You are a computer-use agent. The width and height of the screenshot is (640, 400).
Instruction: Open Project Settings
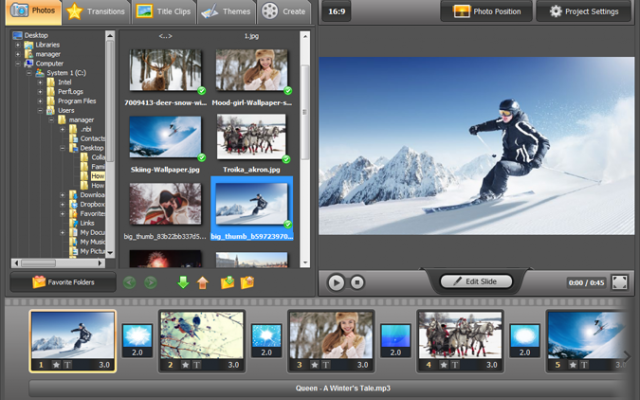click(x=584, y=11)
